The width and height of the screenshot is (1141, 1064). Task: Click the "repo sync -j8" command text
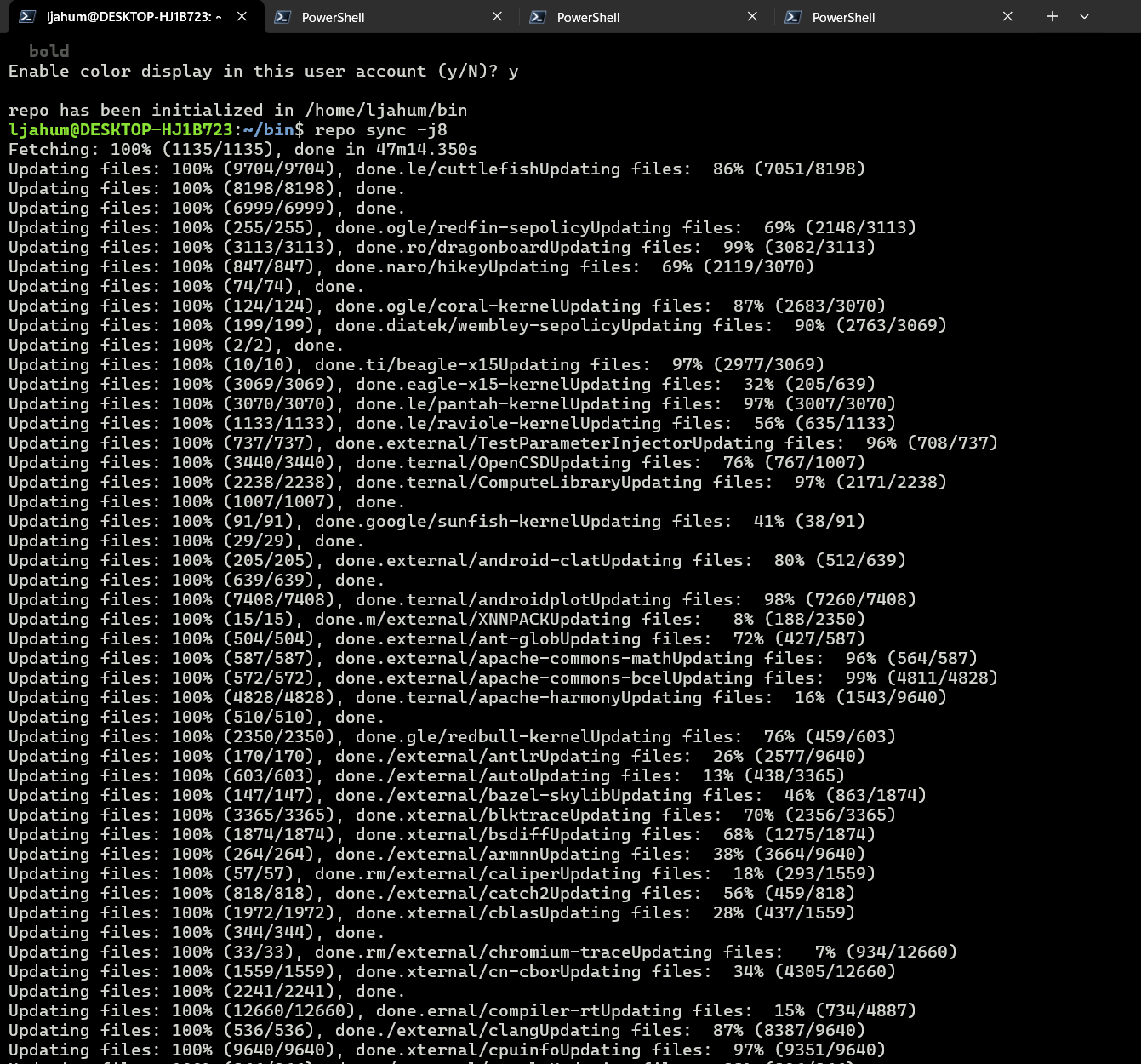pyautogui.click(x=380, y=129)
